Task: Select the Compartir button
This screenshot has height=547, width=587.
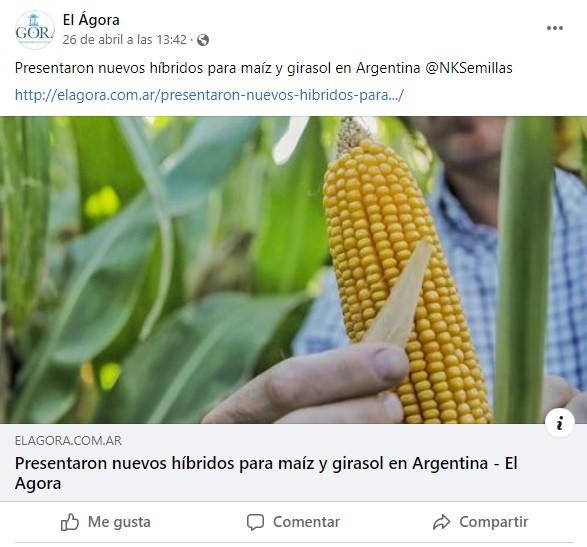Action: pyautogui.click(x=480, y=522)
